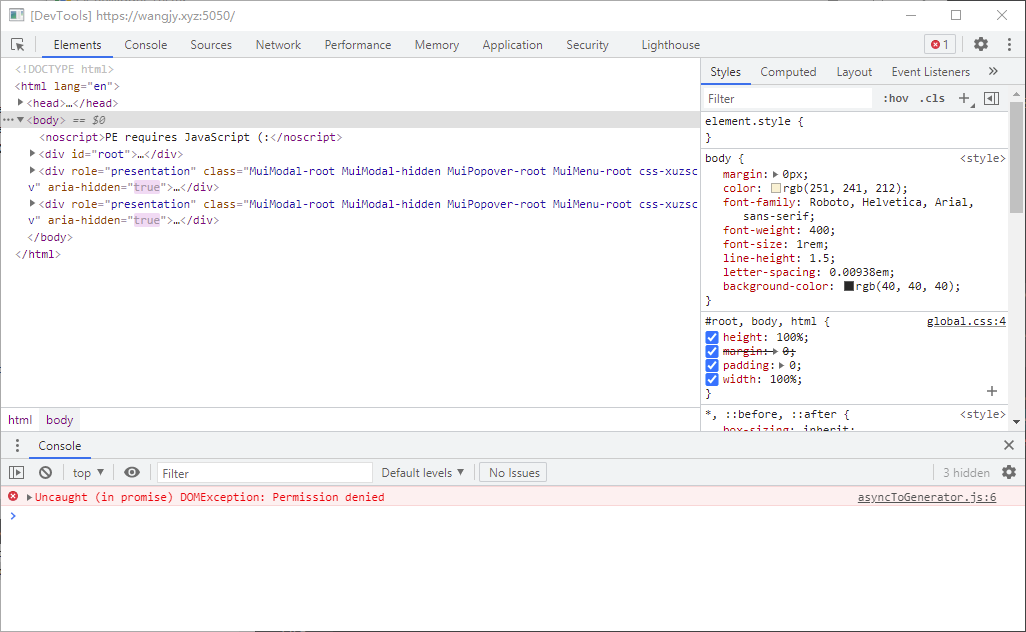Create a live expression with eye icon
This screenshot has width=1026, height=632.
(132, 472)
